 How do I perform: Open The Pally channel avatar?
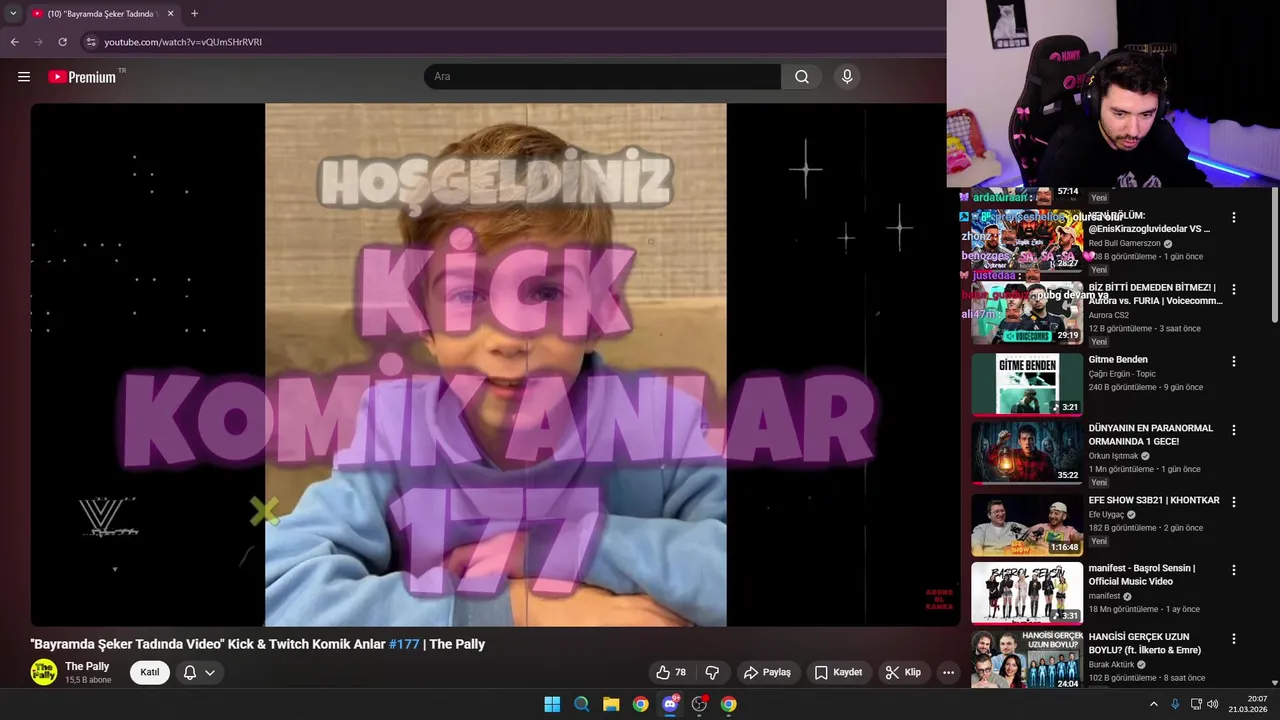[x=44, y=672]
